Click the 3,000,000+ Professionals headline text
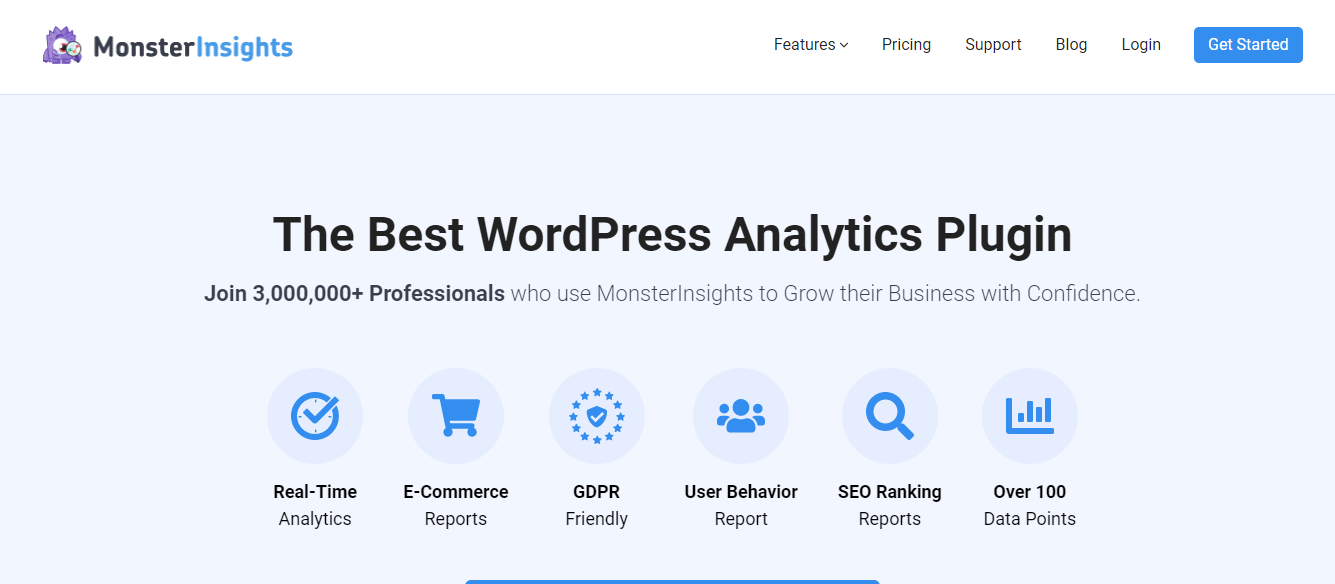This screenshot has width=1335, height=584. click(354, 293)
